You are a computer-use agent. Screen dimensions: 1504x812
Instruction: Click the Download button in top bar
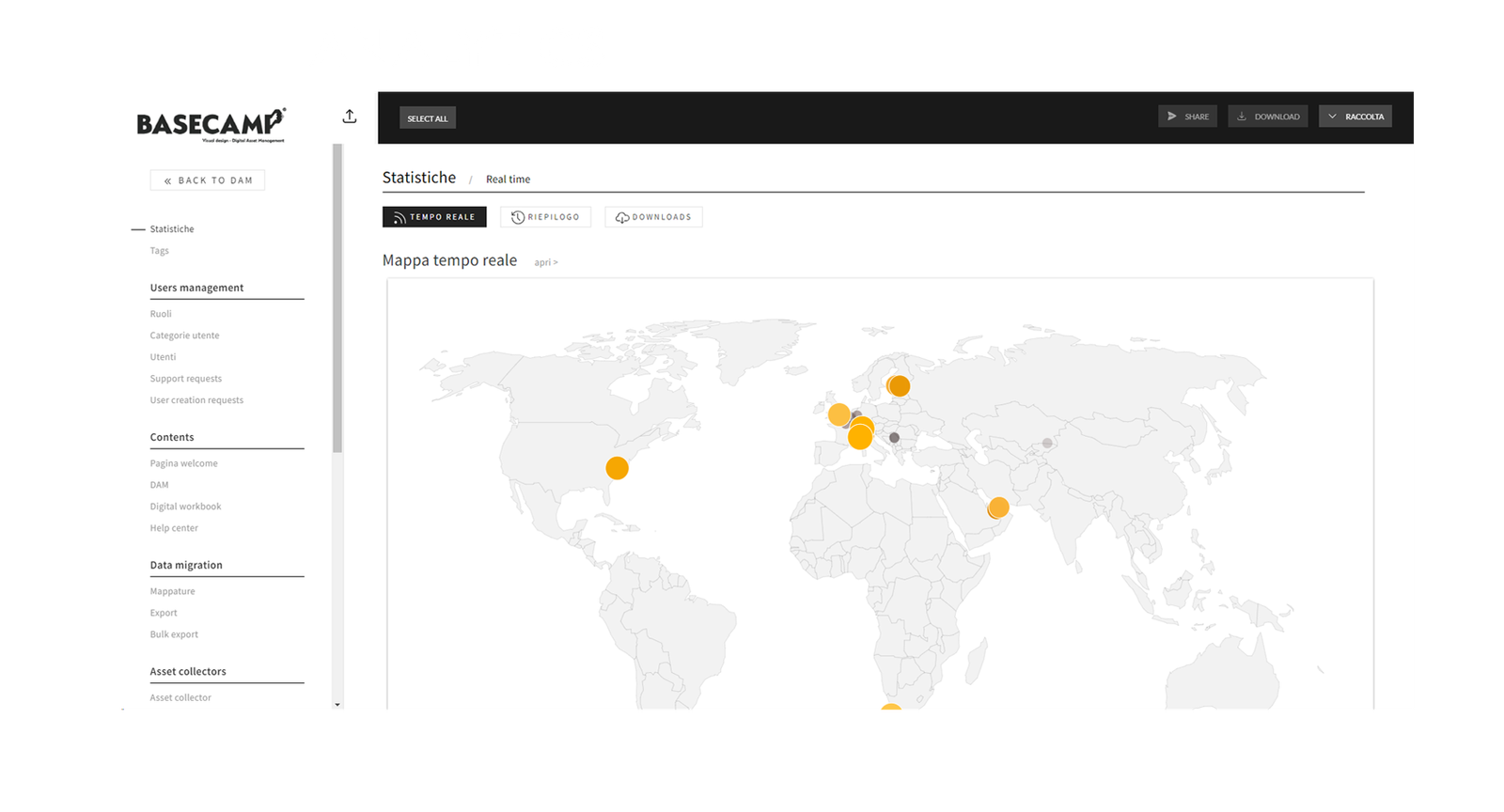click(x=1267, y=117)
